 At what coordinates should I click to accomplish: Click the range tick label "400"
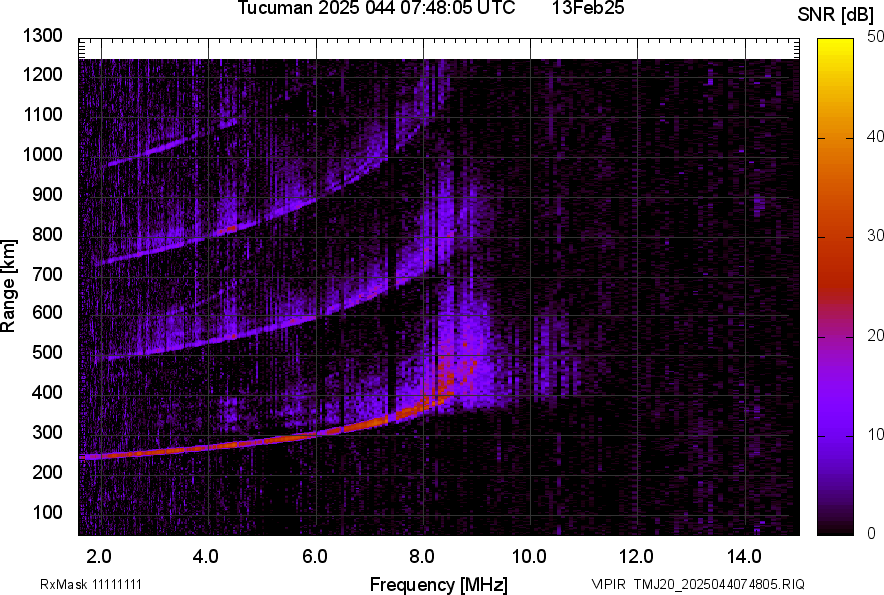tap(47, 392)
